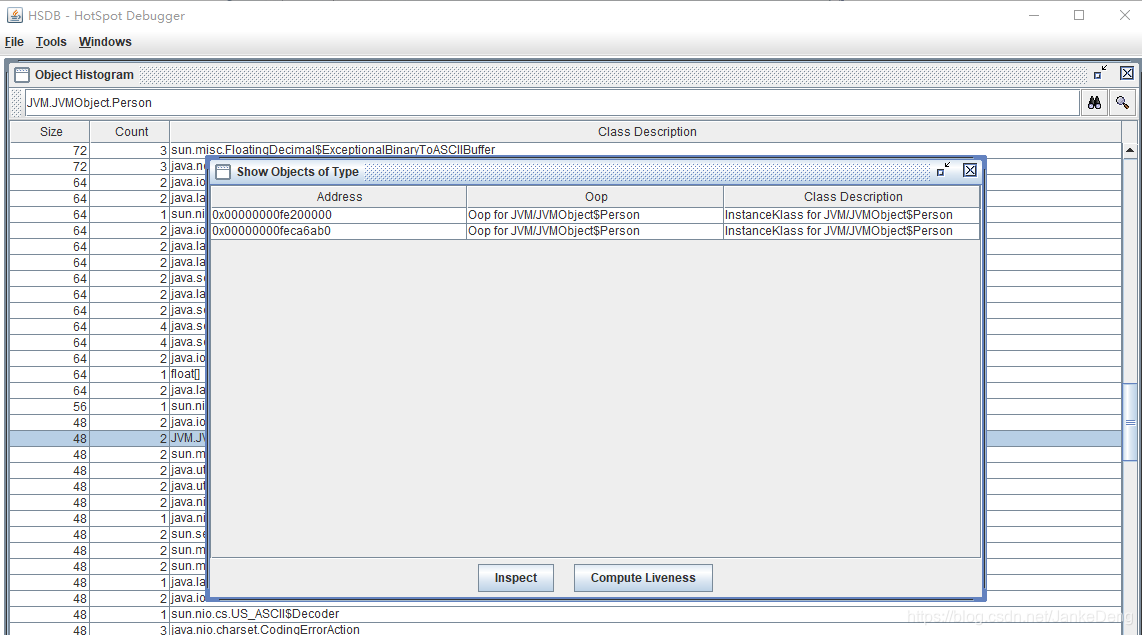Select the sun.nio.cs.US_ASCII$Decoder row
The image size is (1142, 635).
pyautogui.click(x=565, y=614)
